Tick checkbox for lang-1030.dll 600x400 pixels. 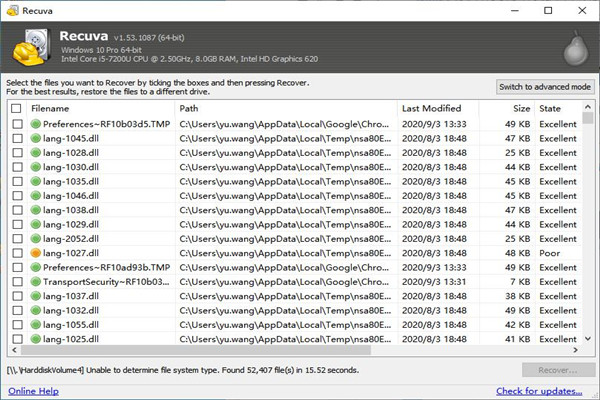click(x=17, y=167)
